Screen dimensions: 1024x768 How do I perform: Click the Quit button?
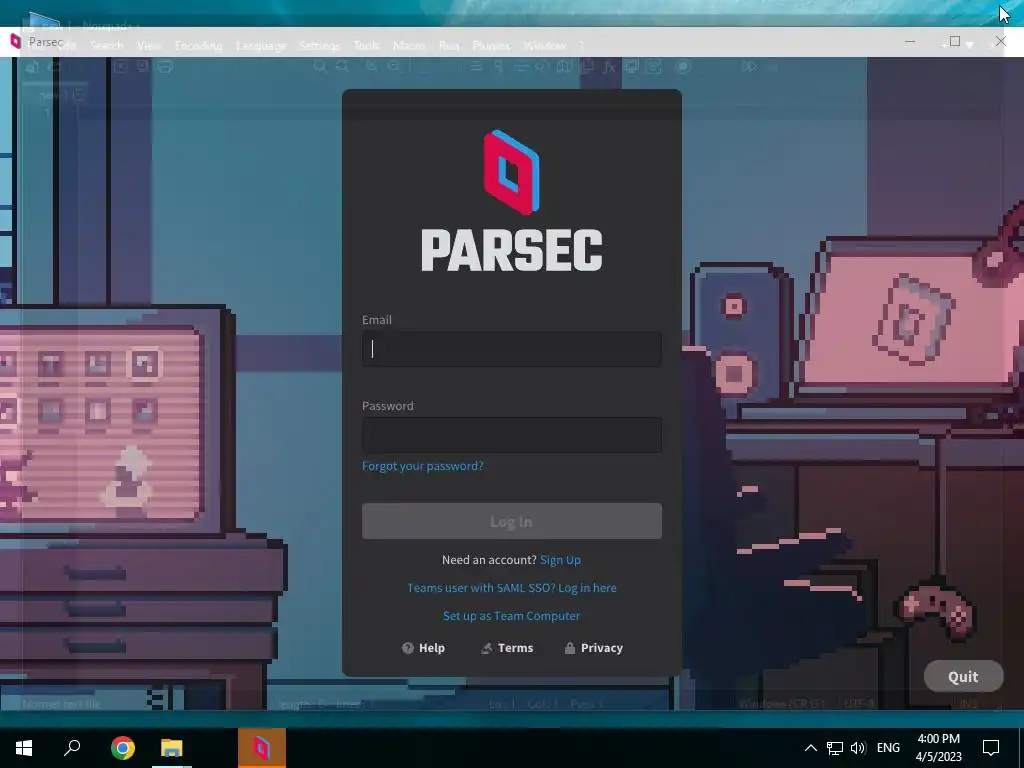pyautogui.click(x=963, y=677)
